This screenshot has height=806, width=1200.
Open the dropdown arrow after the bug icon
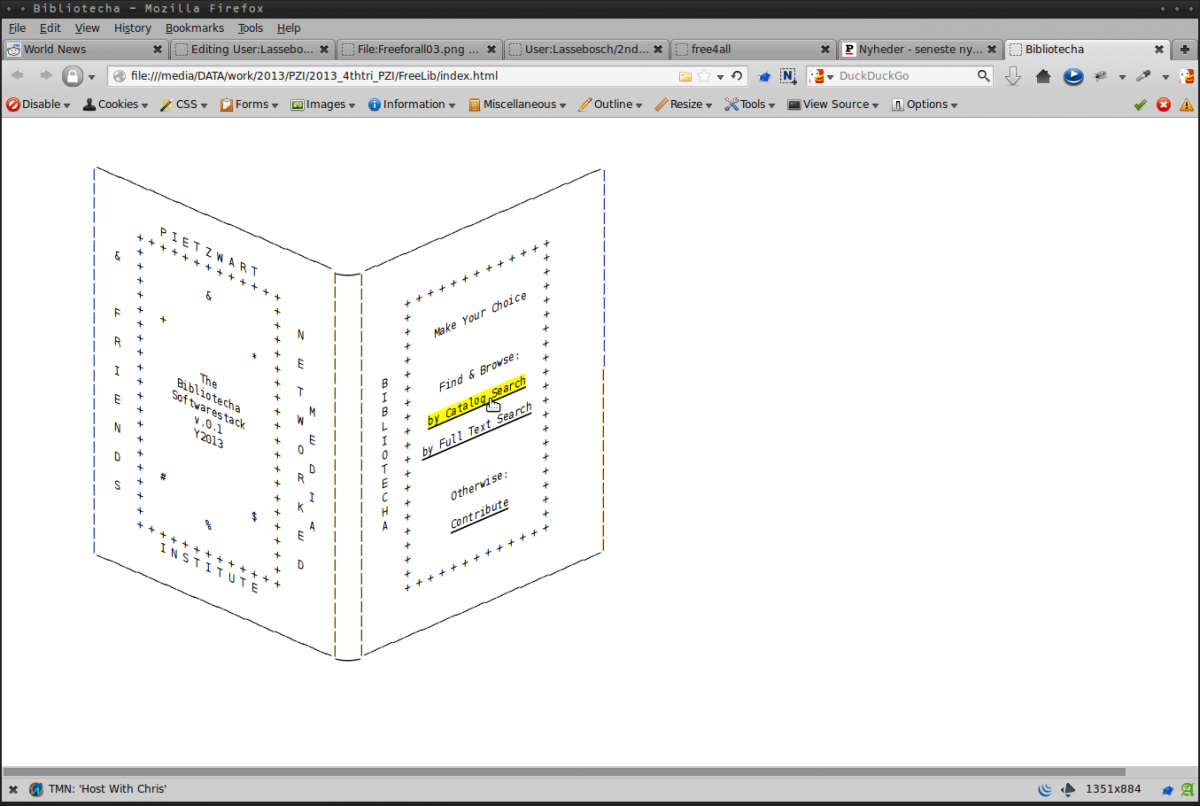coord(1122,77)
